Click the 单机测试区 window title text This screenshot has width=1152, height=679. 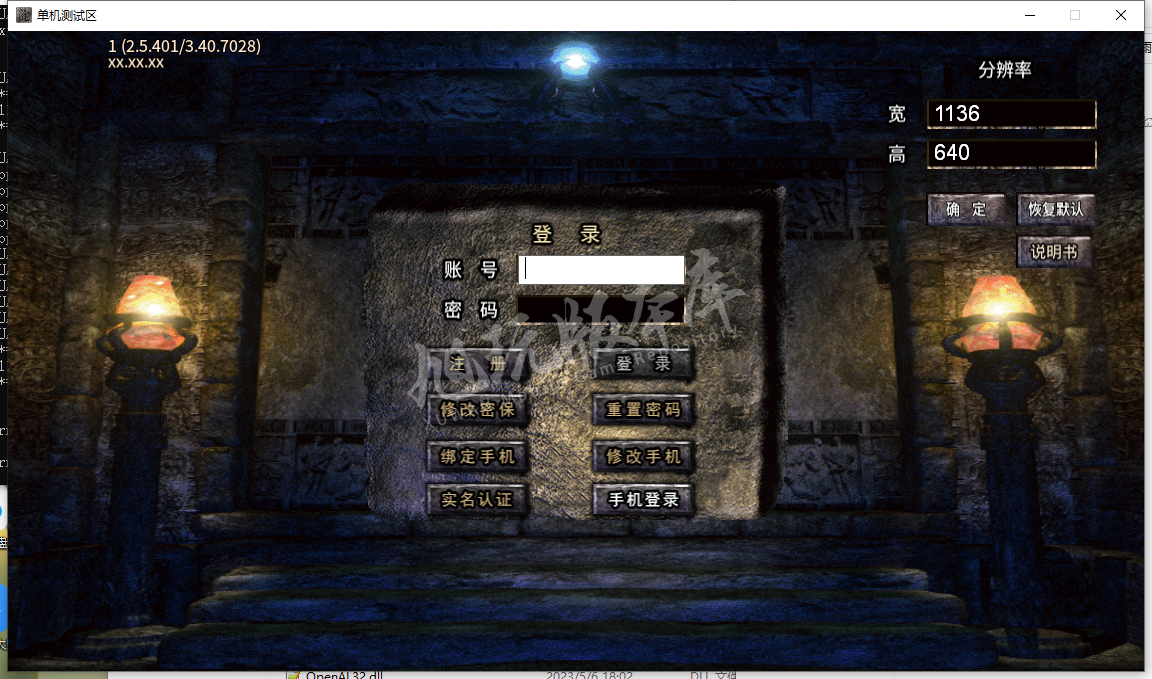point(67,15)
